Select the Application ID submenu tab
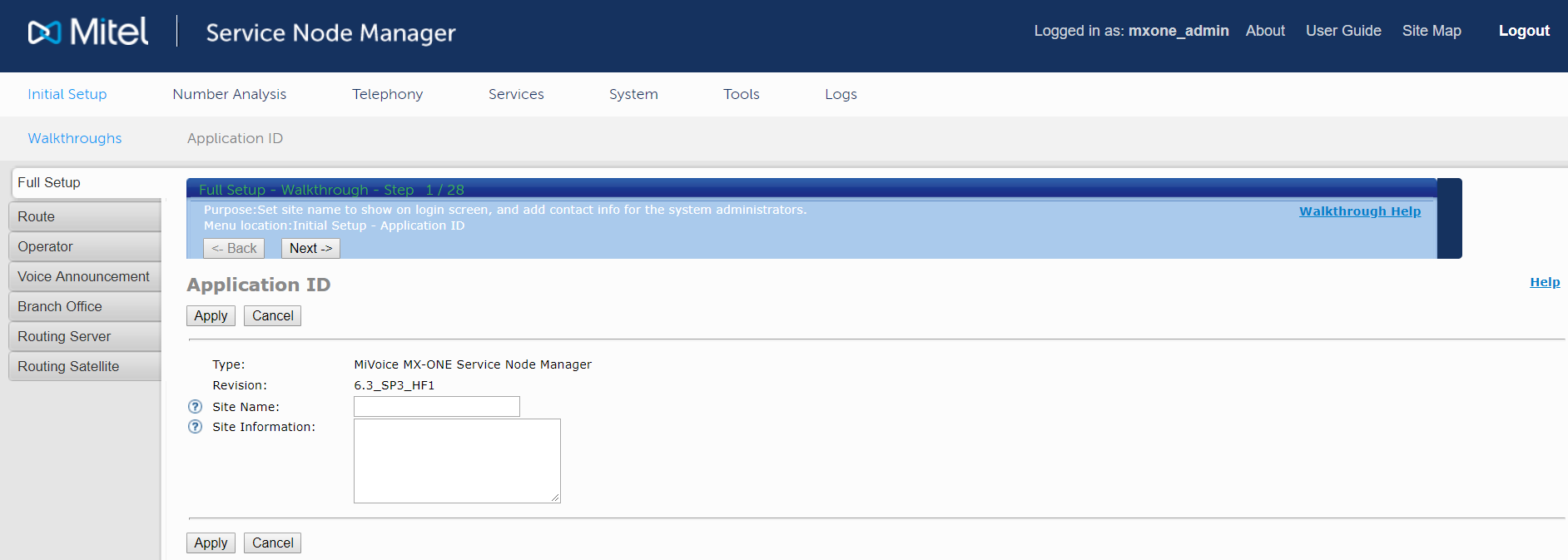This screenshot has height=560, width=1568. point(235,138)
